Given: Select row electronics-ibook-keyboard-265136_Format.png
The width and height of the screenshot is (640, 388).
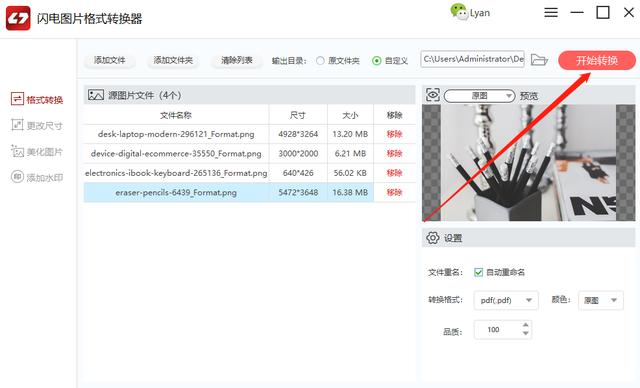Looking at the screenshot, I should click(x=249, y=173).
